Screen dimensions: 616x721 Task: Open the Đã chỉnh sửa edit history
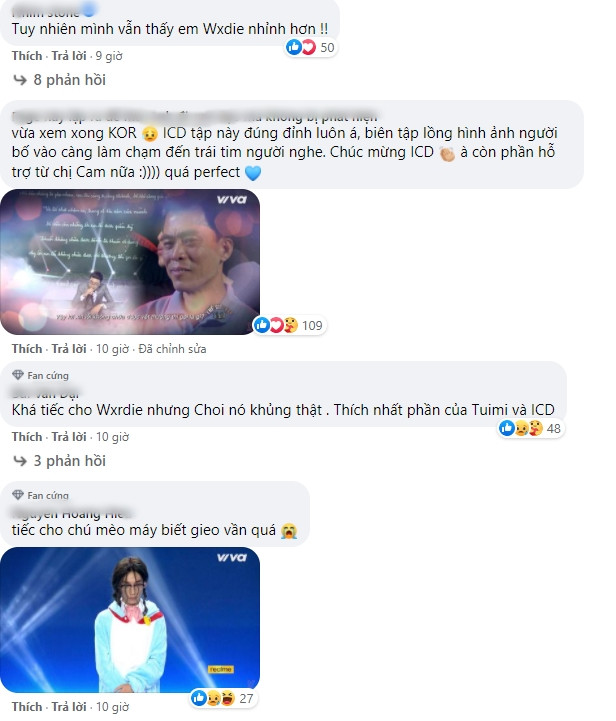[x=172, y=349]
